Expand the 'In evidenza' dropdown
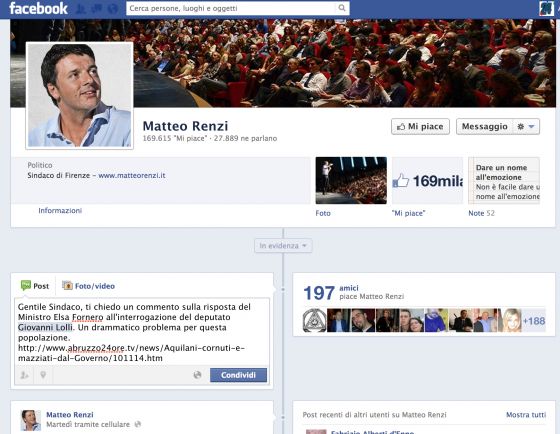560x434 pixels. click(x=283, y=246)
